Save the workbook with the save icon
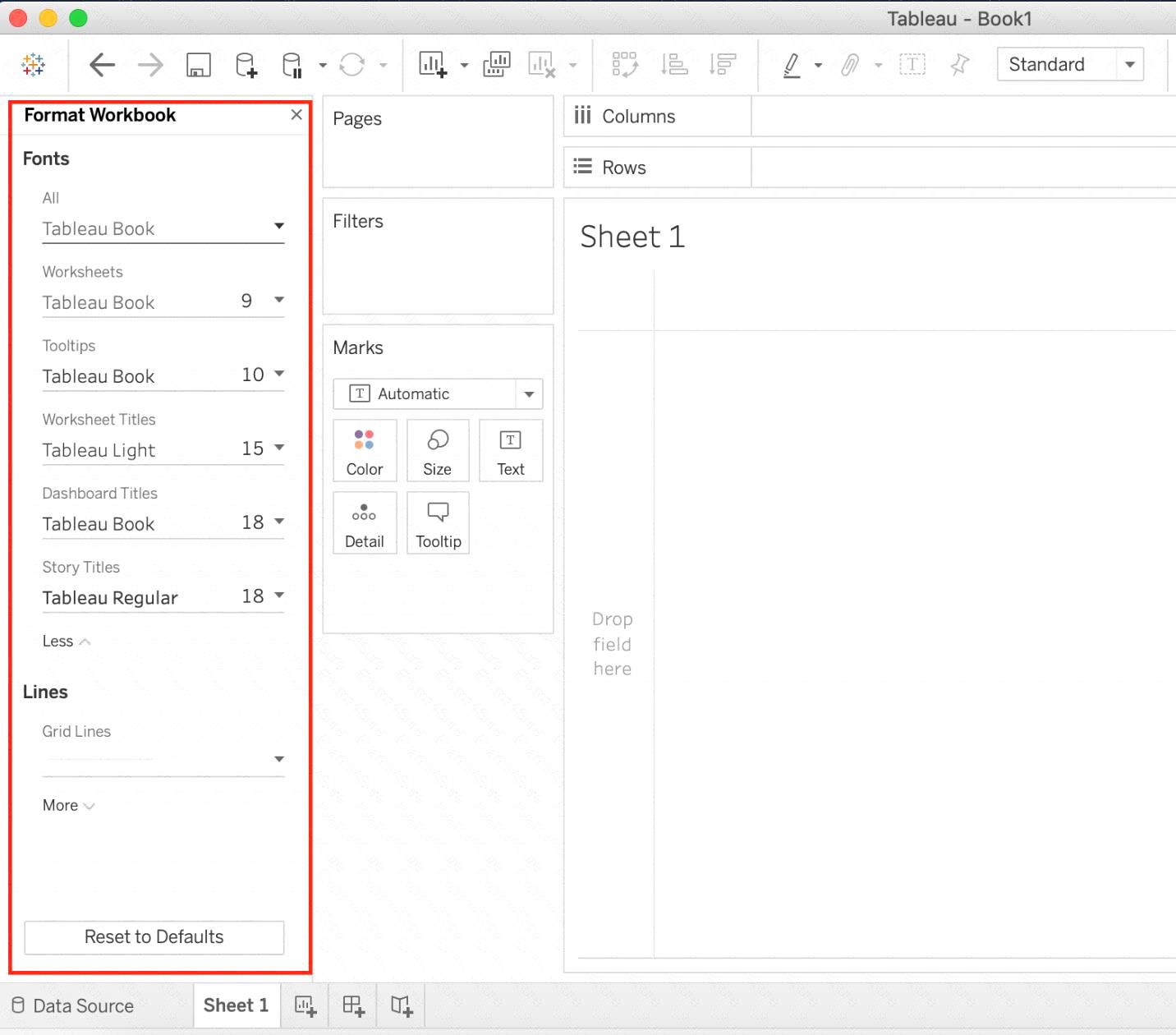This screenshot has width=1176, height=1035. (x=199, y=64)
